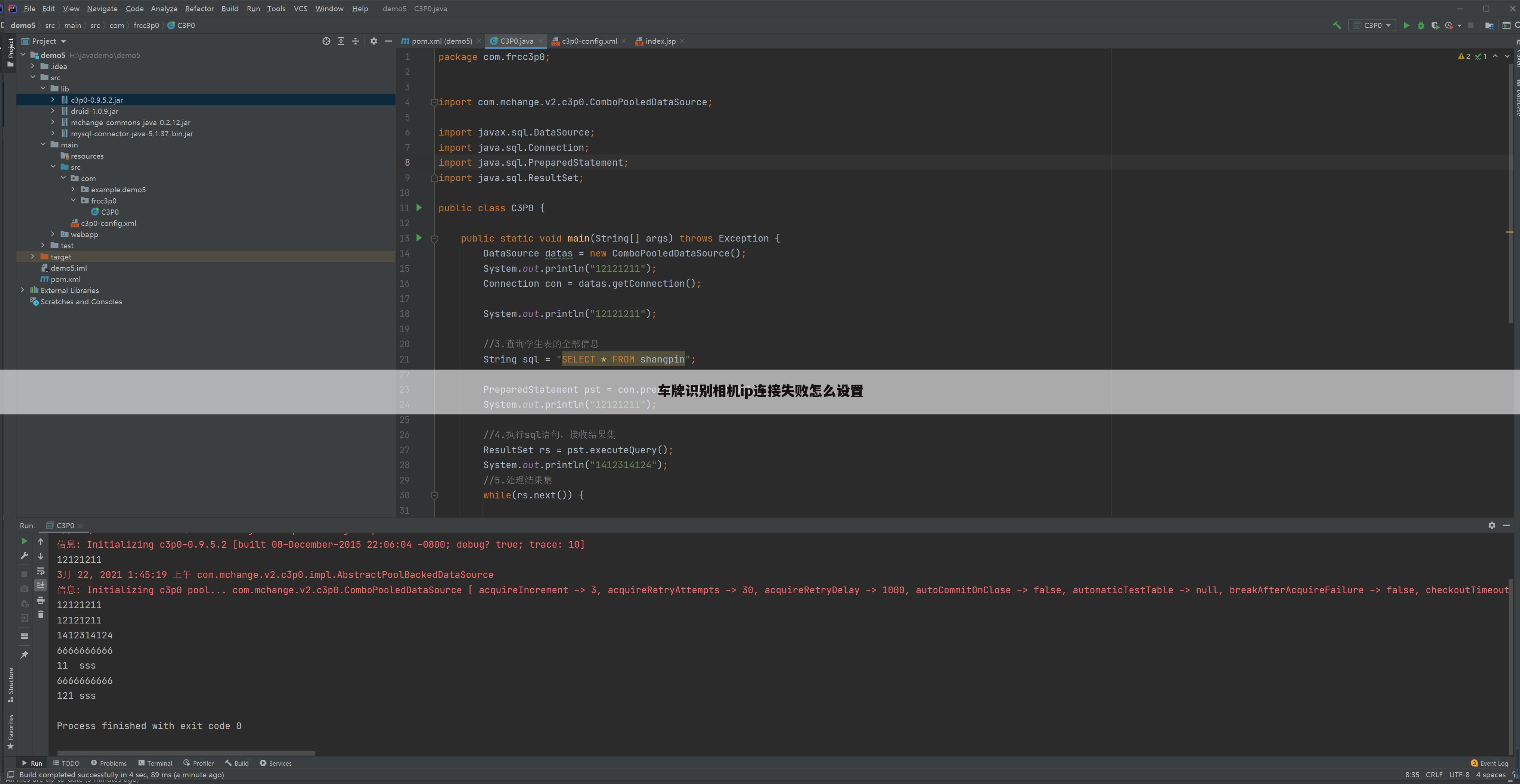The image size is (1520, 784).
Task: Select opened file target icon in Project panel
Action: click(x=326, y=41)
